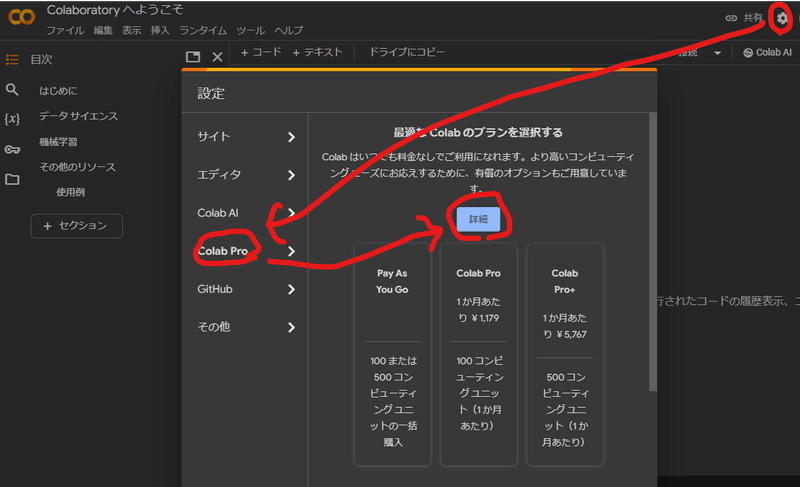Image resolution: width=800 pixels, height=487 pixels.
Task: Open the 表示 menu
Action: tap(132, 31)
